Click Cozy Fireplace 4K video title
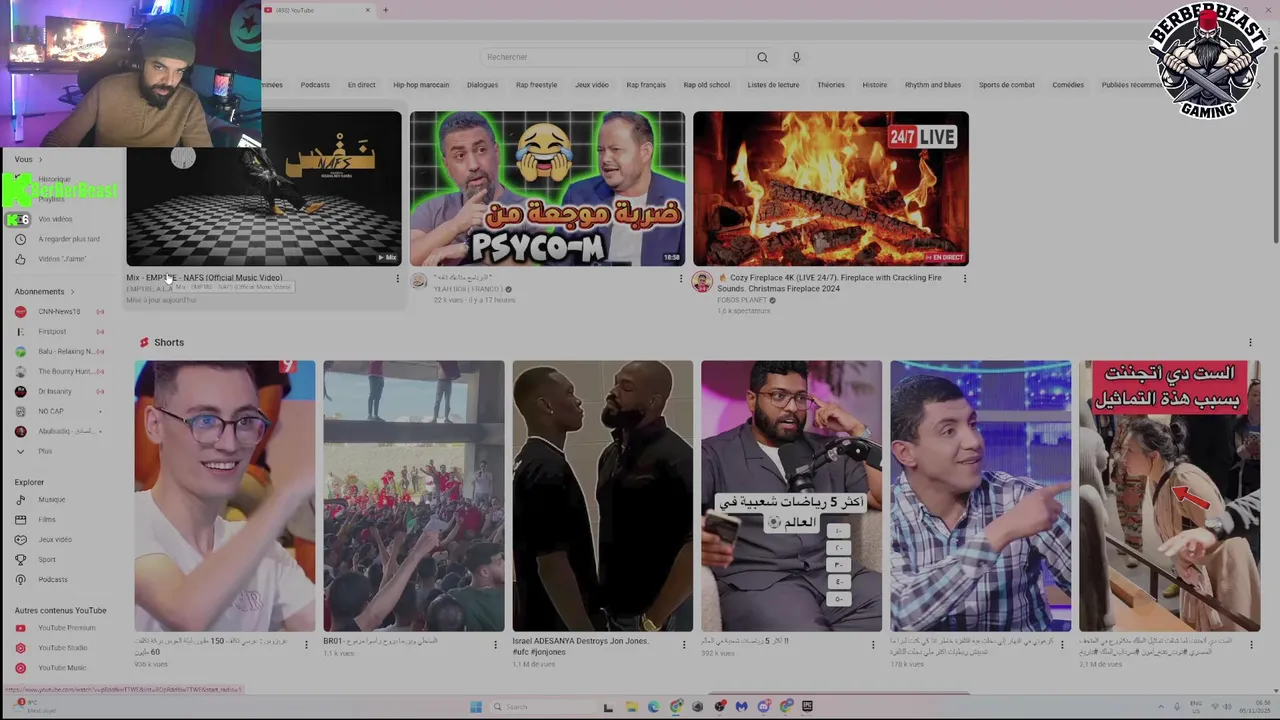 click(829, 283)
